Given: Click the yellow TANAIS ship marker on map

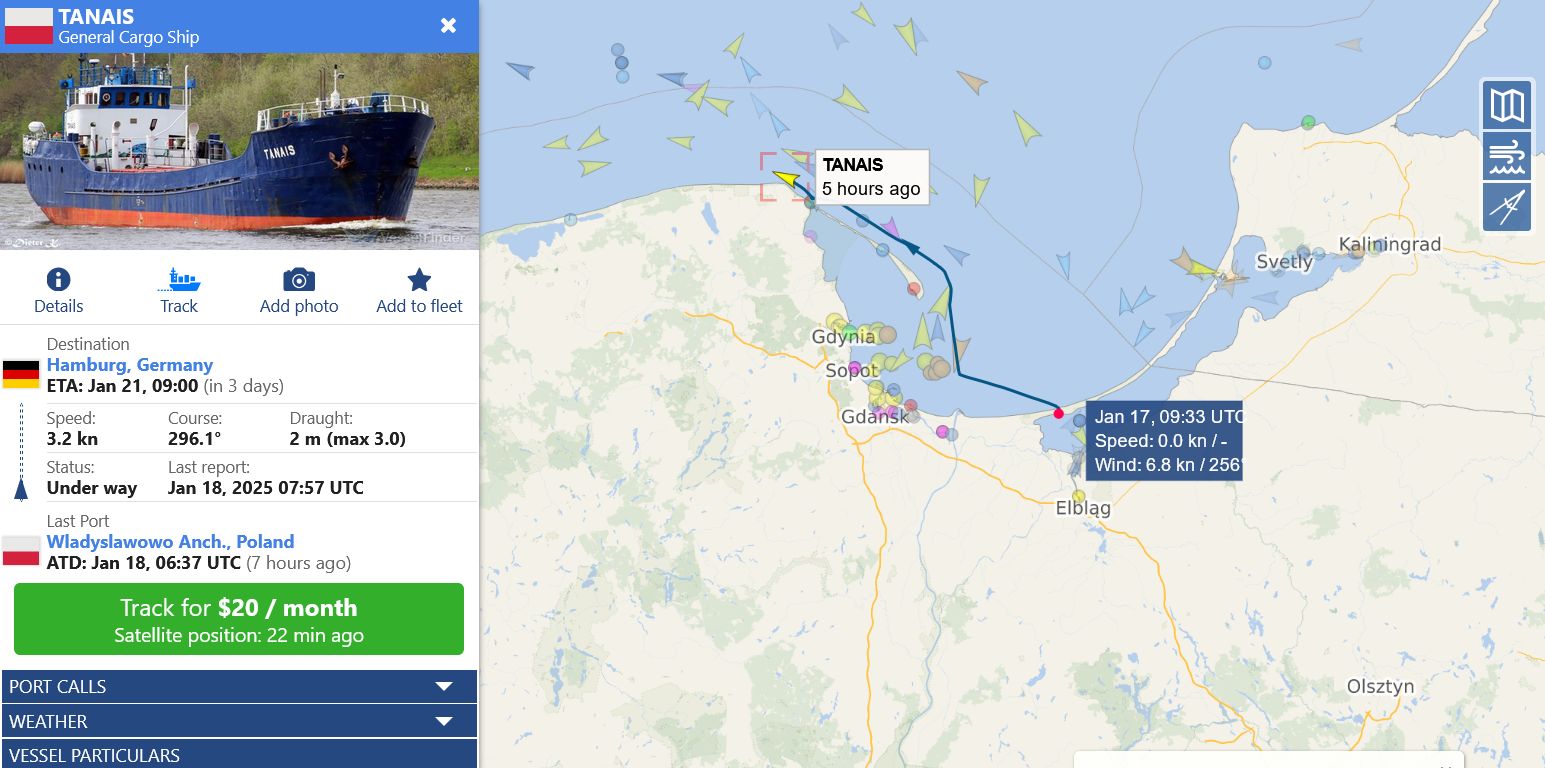Looking at the screenshot, I should point(786,179).
